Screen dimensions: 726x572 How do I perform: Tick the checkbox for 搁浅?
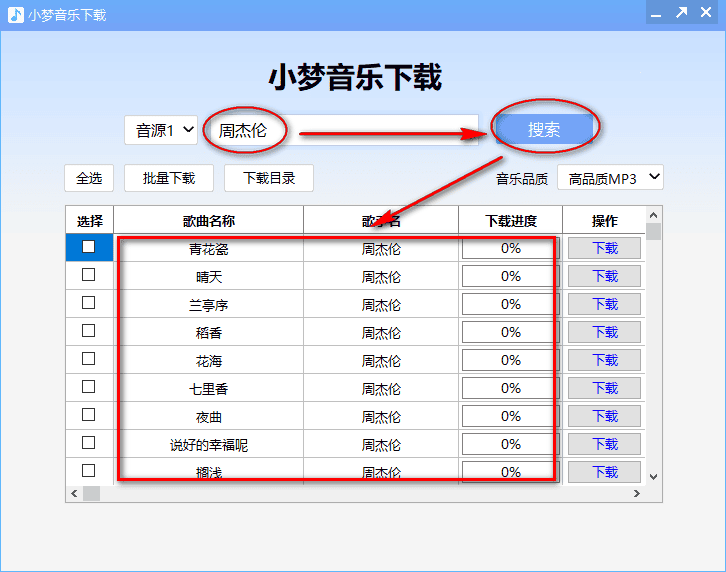(88, 471)
